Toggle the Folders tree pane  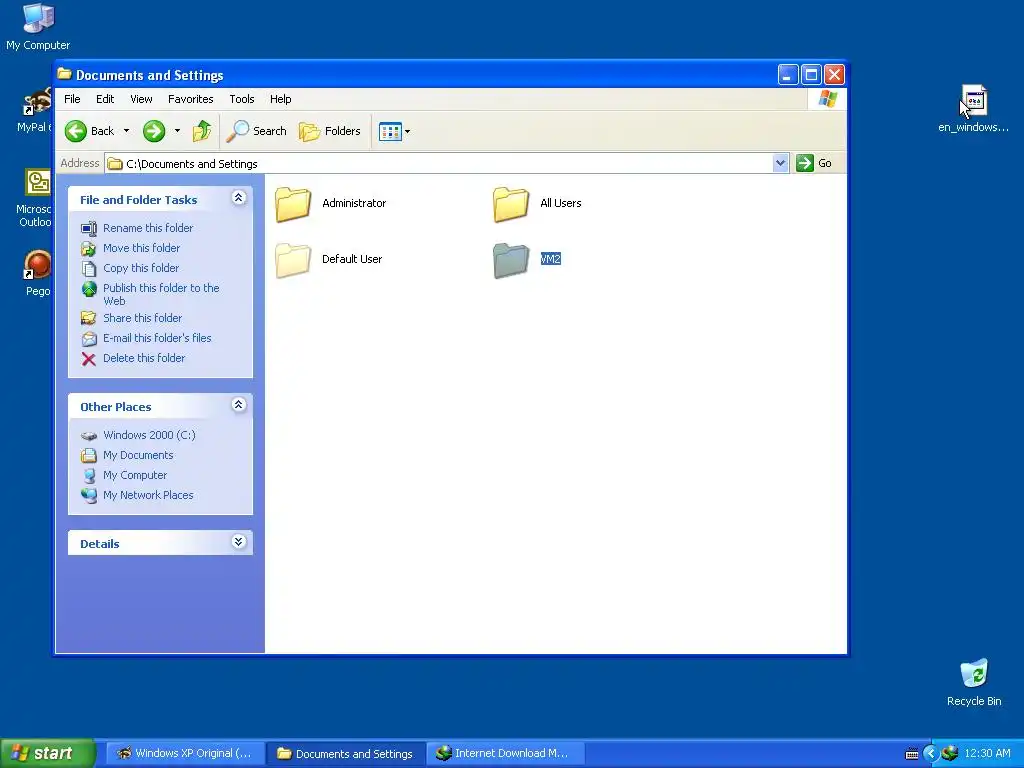click(x=330, y=131)
